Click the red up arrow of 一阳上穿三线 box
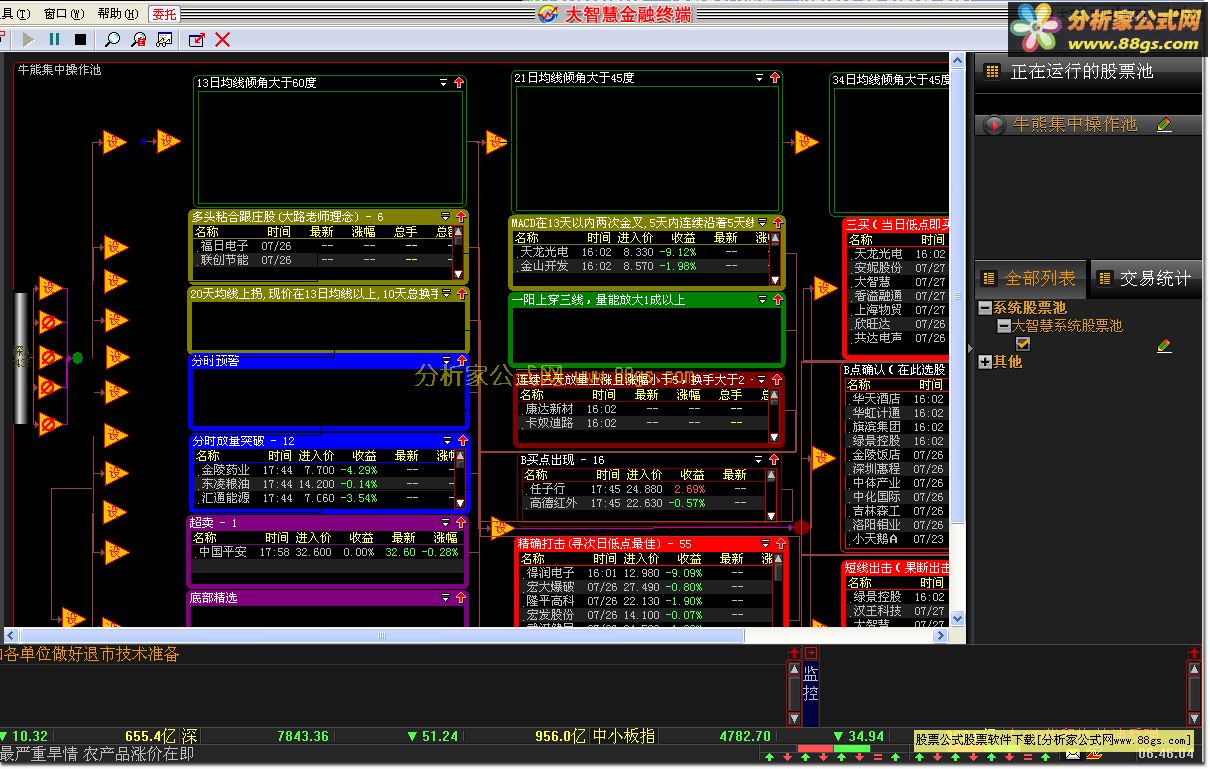 [x=778, y=299]
